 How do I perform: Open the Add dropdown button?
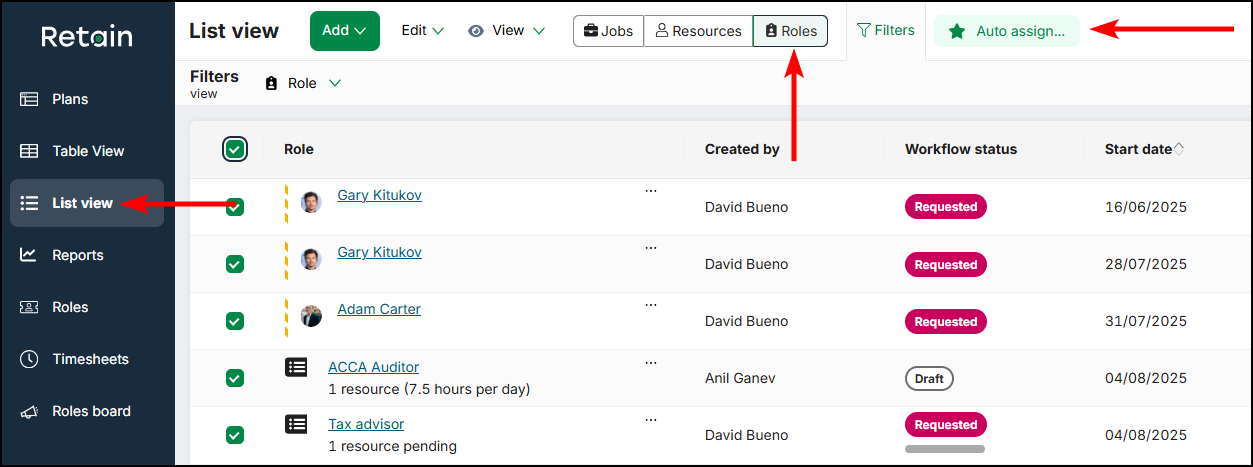click(345, 31)
